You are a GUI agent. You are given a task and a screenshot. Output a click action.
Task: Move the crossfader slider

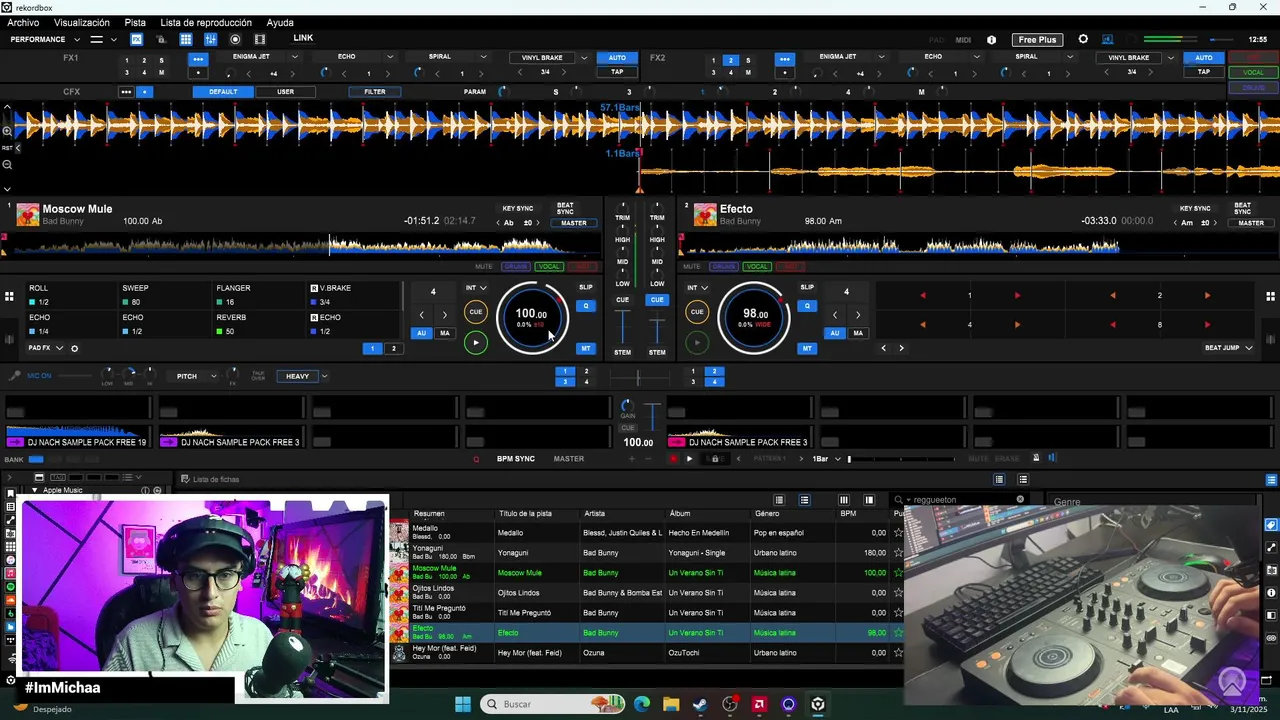click(x=640, y=378)
